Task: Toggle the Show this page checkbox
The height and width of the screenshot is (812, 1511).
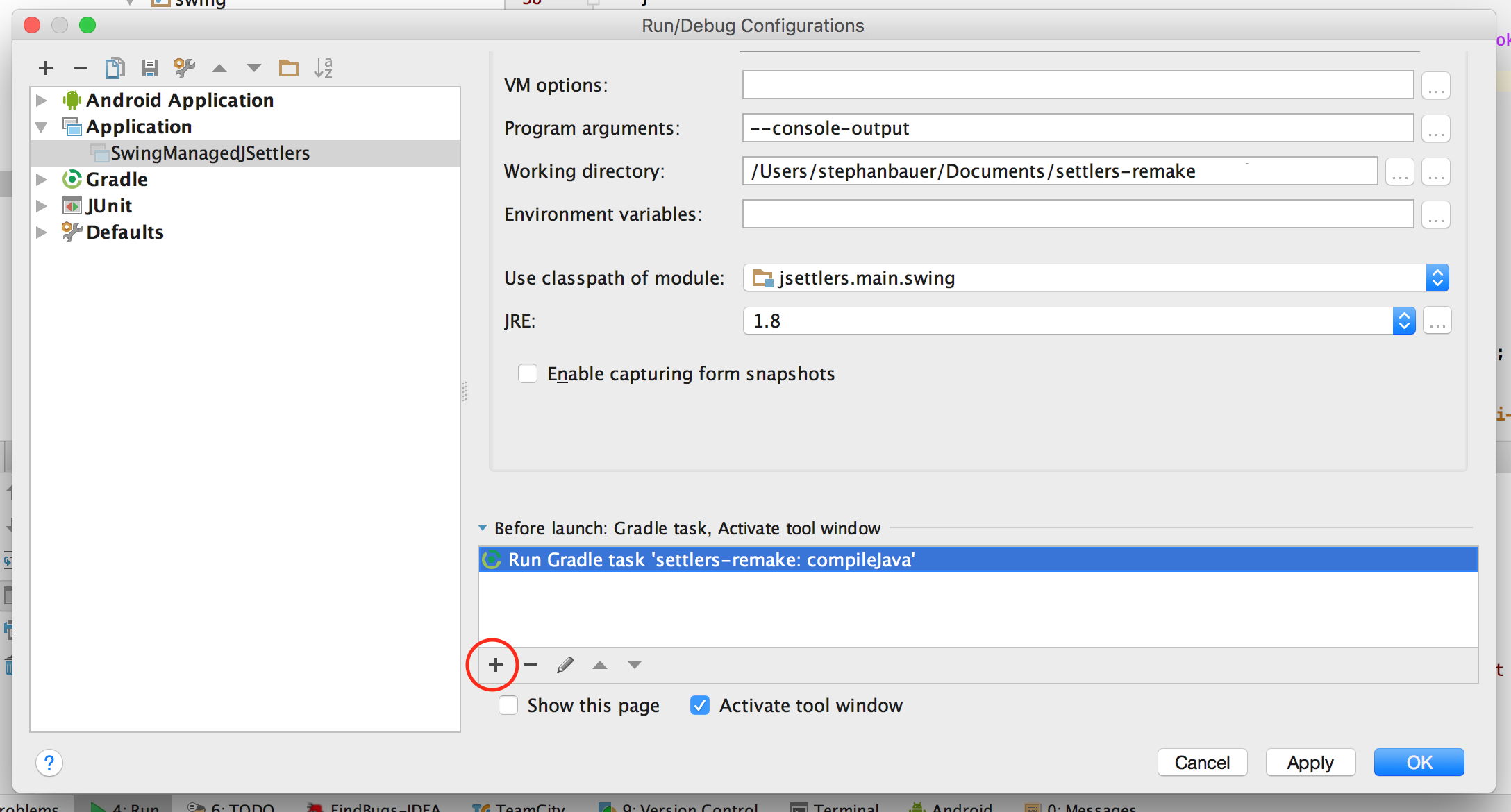Action: click(508, 705)
